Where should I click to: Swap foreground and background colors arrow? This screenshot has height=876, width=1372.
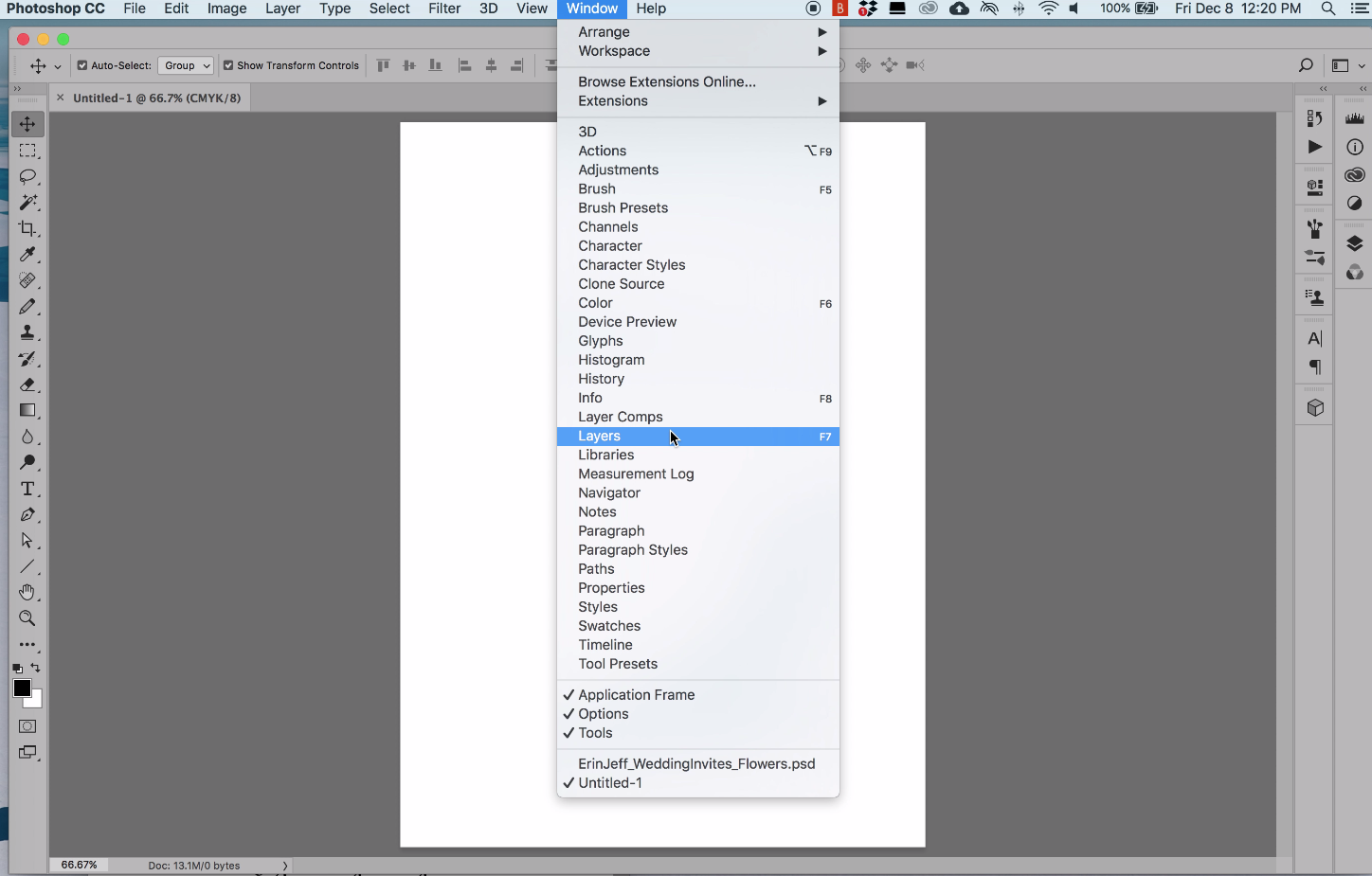click(36, 669)
